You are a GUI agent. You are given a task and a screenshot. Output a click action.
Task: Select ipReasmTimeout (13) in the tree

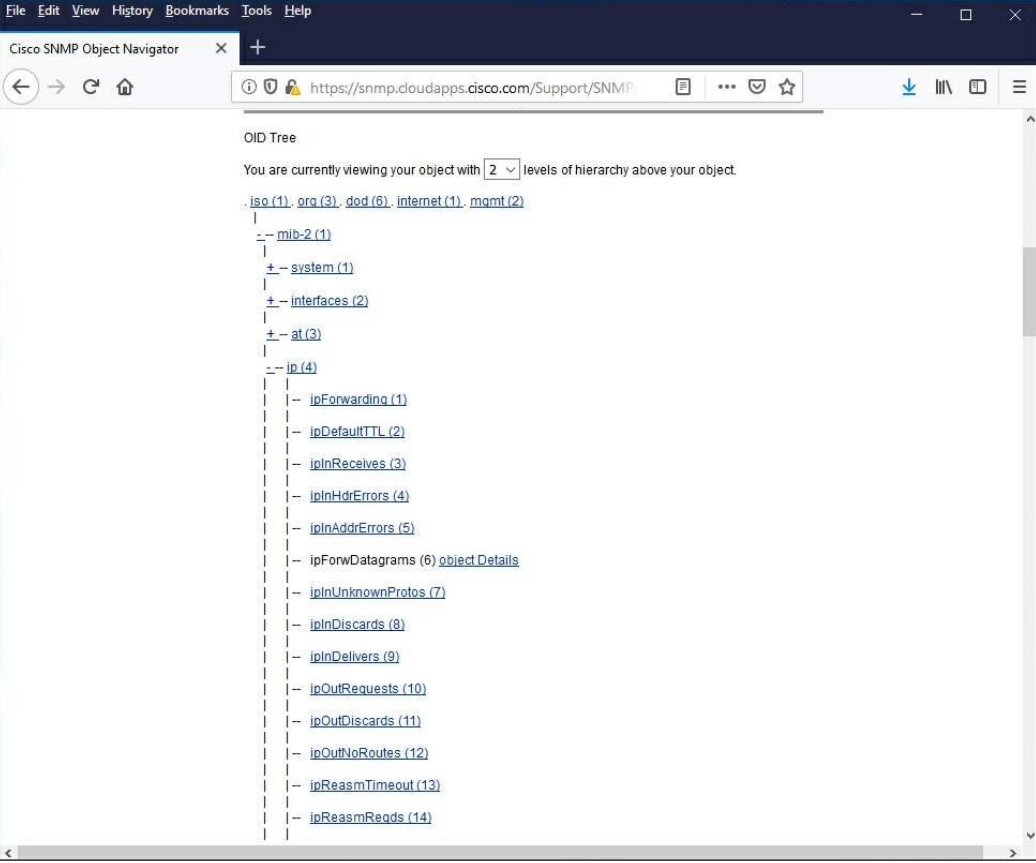coord(375,785)
